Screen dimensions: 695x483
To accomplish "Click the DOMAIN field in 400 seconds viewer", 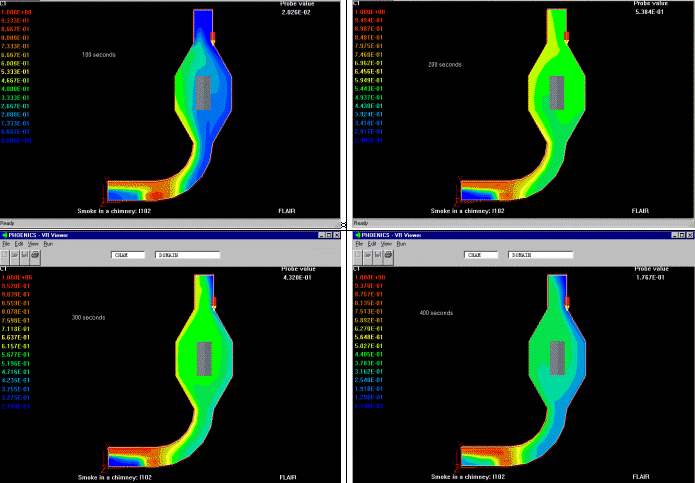I will click(541, 255).
